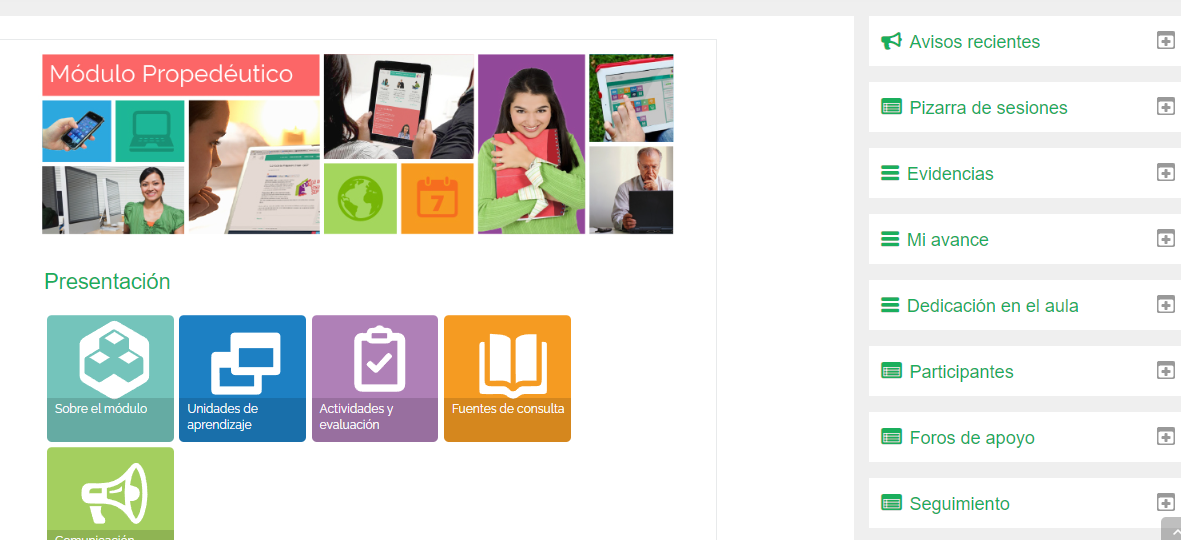Image resolution: width=1181 pixels, height=540 pixels.
Task: Open the Sobre el módulo tile
Action: 110,378
